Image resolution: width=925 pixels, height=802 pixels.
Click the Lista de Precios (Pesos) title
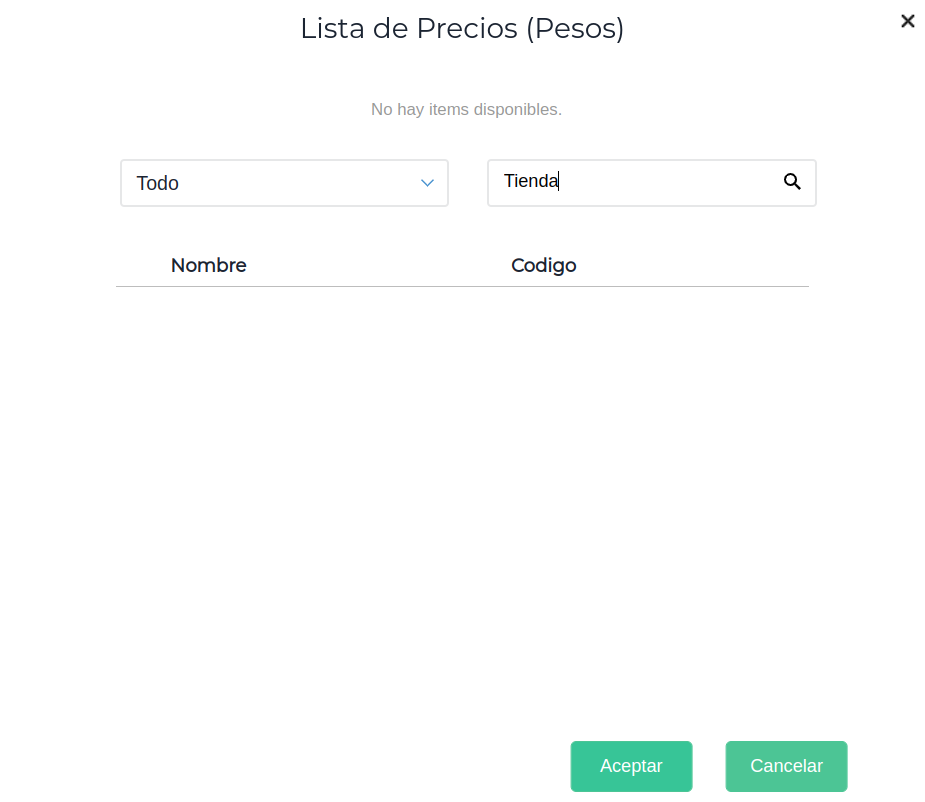[462, 28]
